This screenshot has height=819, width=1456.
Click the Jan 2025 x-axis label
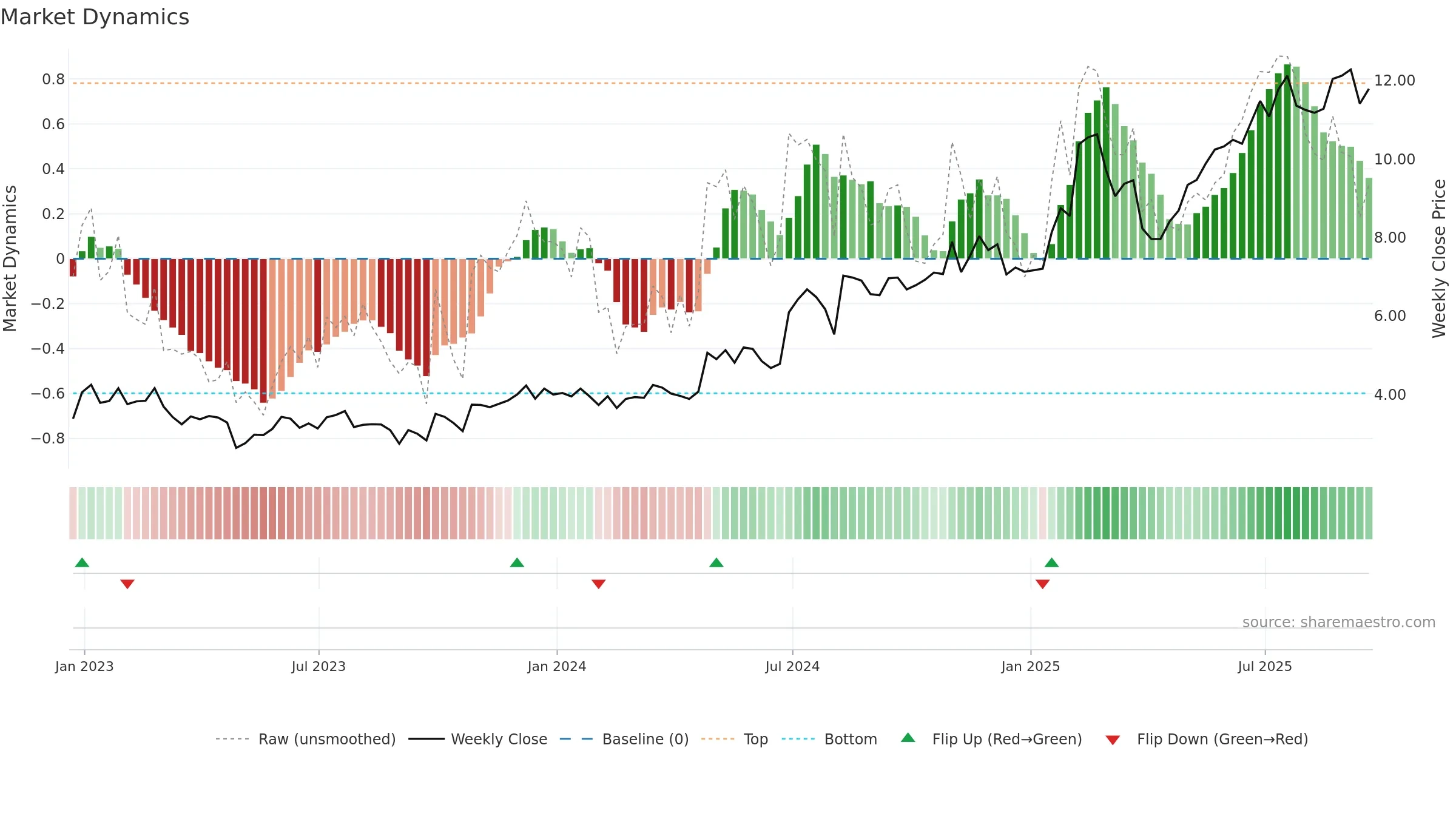[1031, 666]
